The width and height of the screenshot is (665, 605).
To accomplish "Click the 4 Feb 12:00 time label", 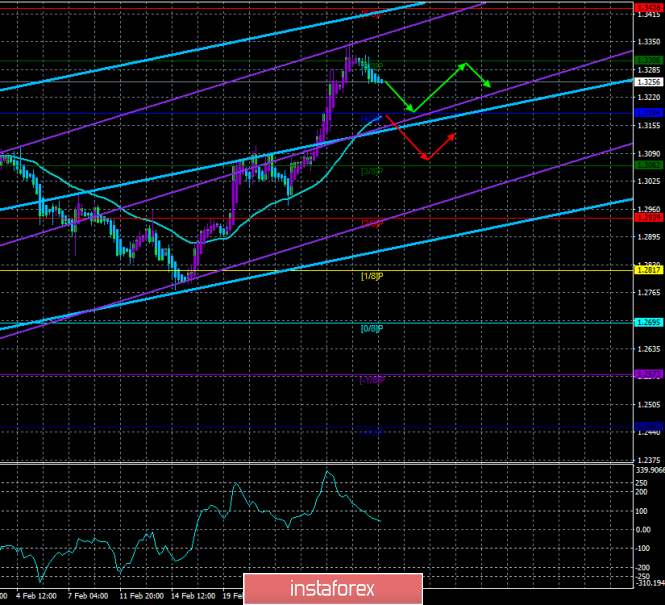I will coord(37,596).
